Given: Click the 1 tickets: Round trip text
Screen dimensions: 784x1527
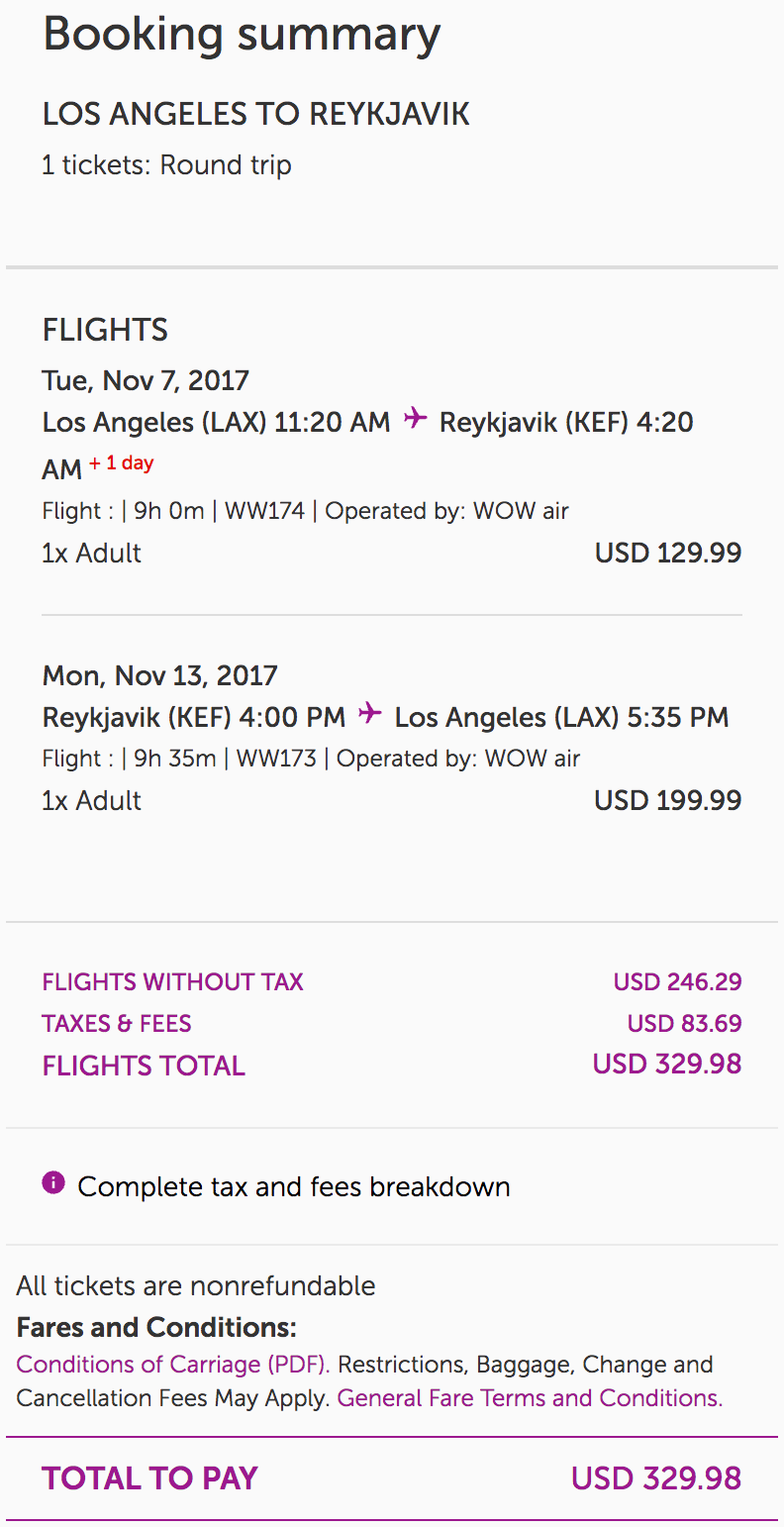Looking at the screenshot, I should (166, 164).
